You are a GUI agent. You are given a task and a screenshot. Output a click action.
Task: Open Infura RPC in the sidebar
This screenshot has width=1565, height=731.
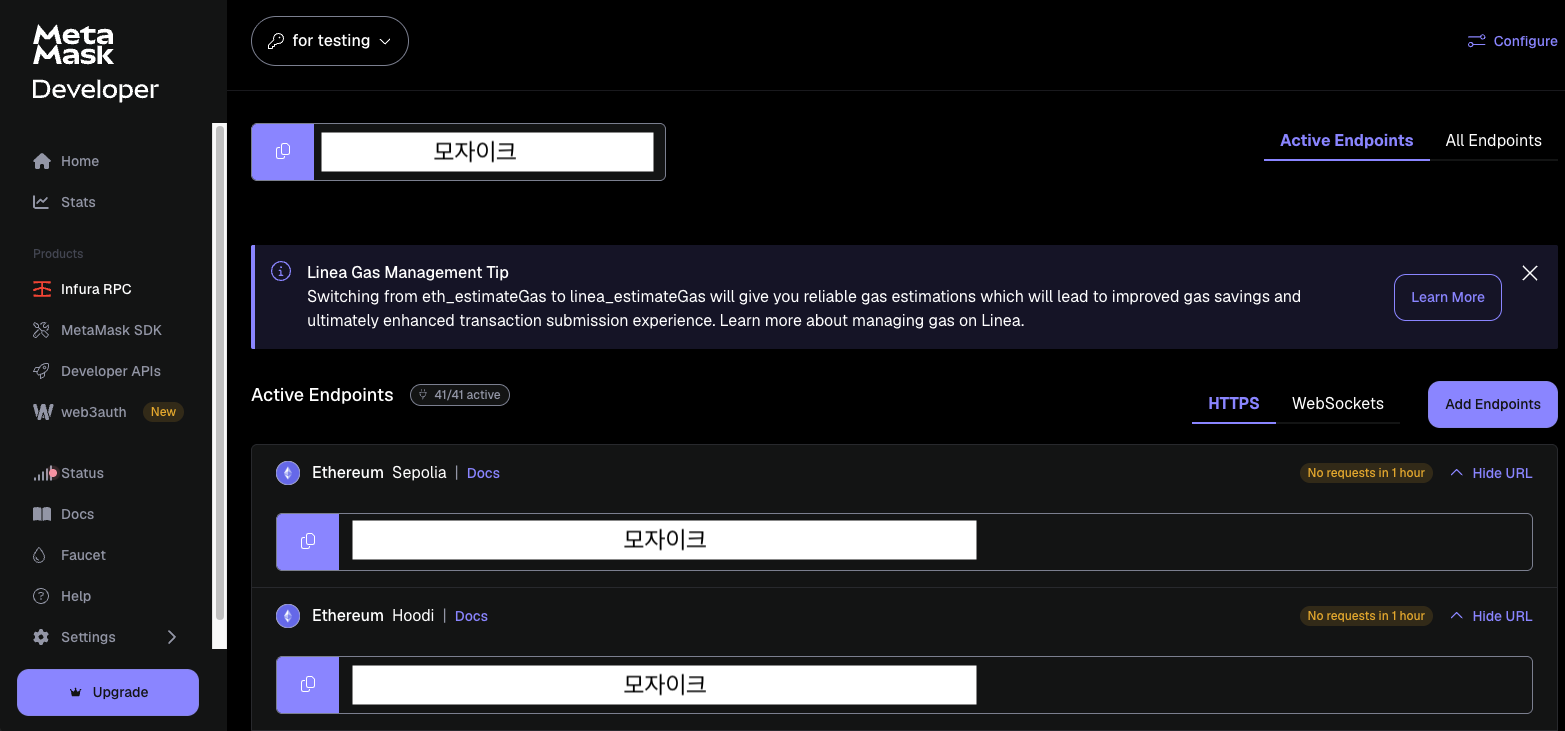point(95,289)
